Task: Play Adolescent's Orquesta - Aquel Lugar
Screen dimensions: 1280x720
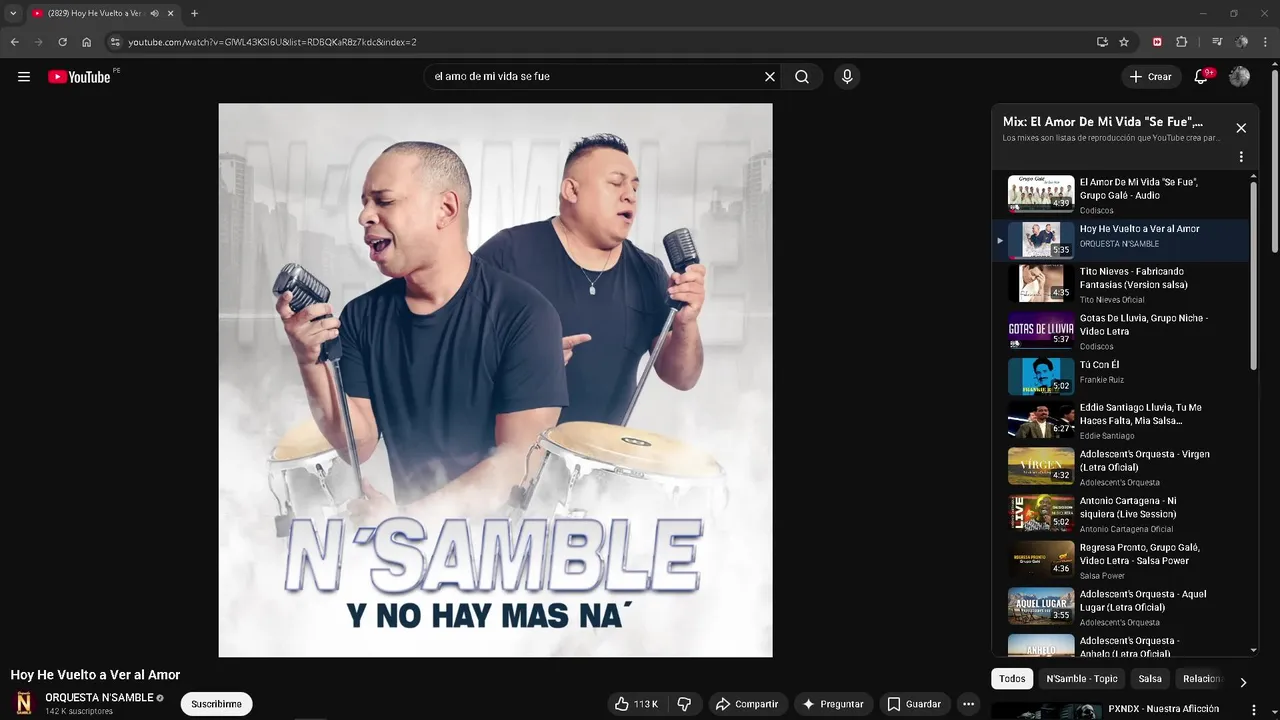Action: pos(1120,607)
